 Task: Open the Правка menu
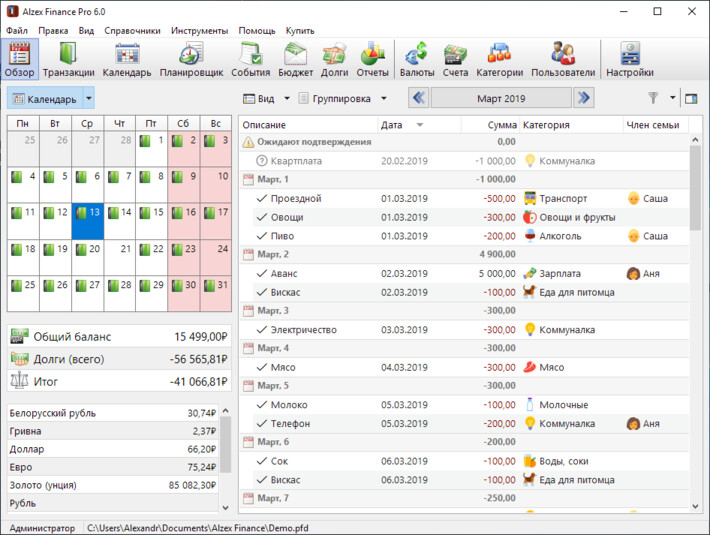pyautogui.click(x=53, y=31)
